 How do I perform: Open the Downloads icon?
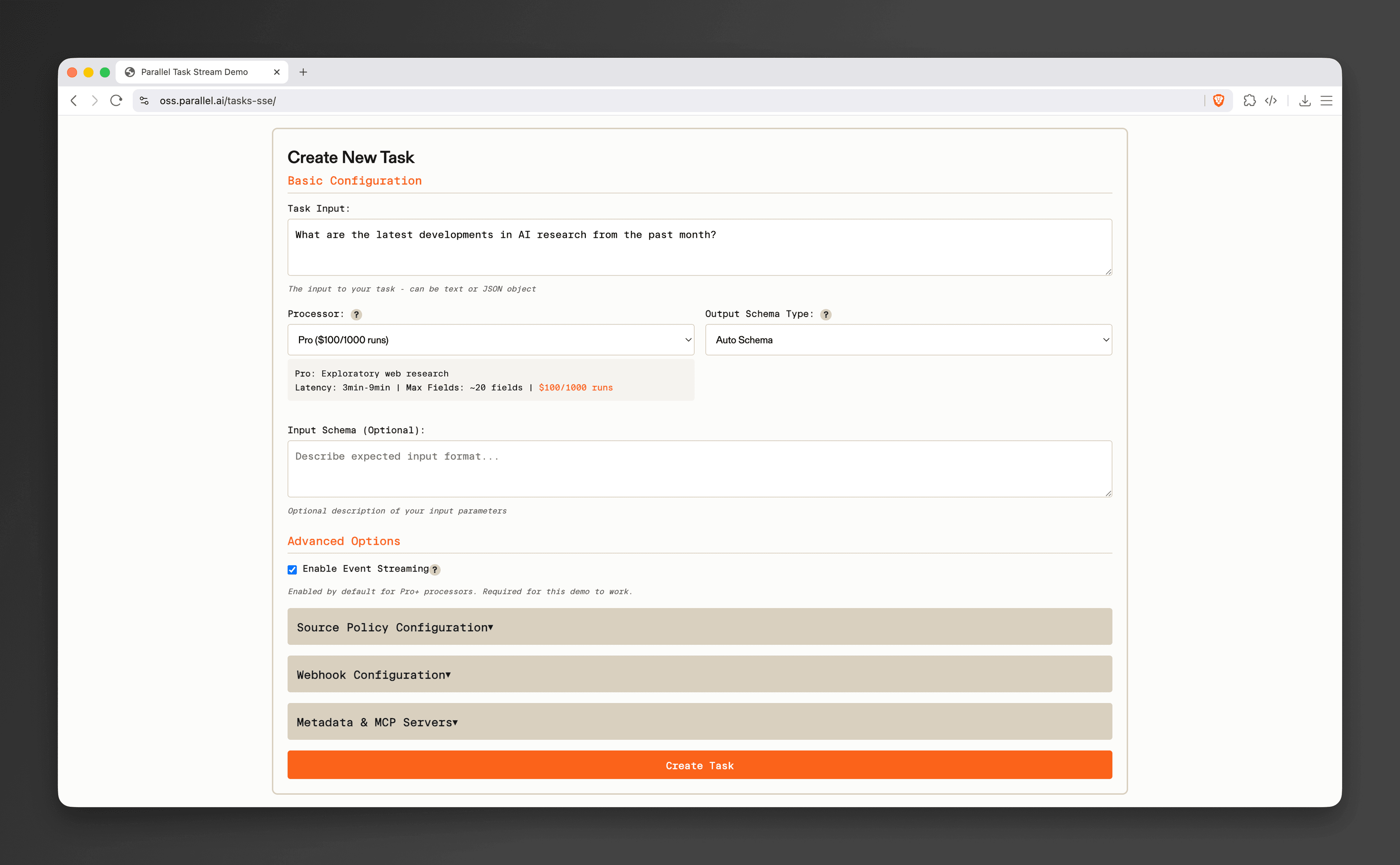pos(1306,100)
